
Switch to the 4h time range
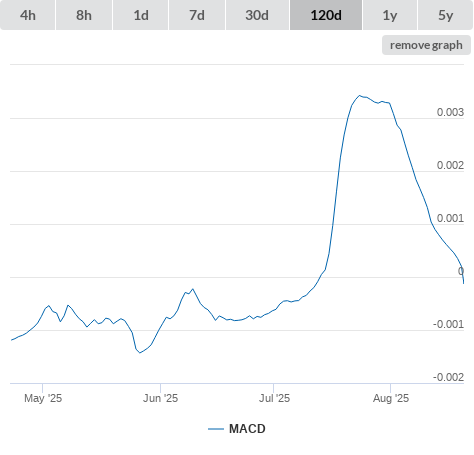(x=28, y=15)
